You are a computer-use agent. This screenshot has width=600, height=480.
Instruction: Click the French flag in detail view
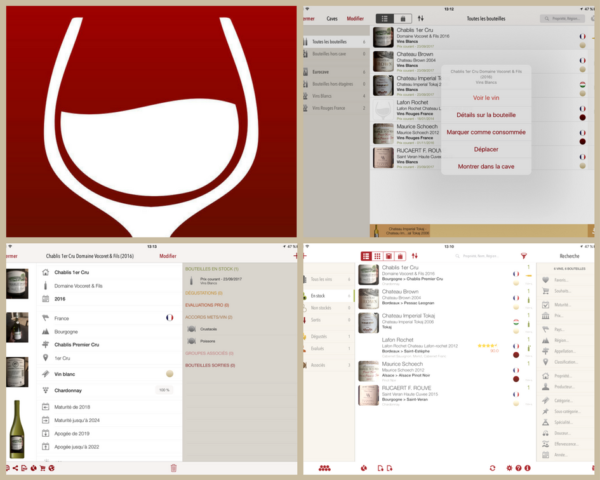coord(170,318)
